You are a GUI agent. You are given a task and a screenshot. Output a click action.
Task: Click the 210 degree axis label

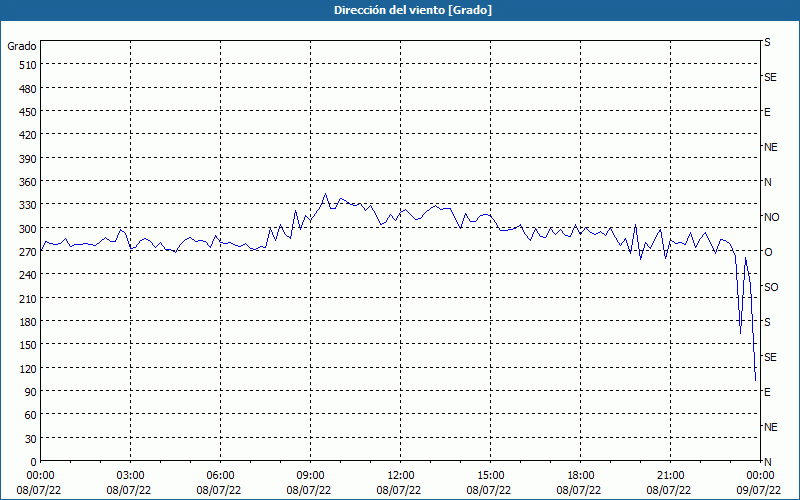[29, 298]
